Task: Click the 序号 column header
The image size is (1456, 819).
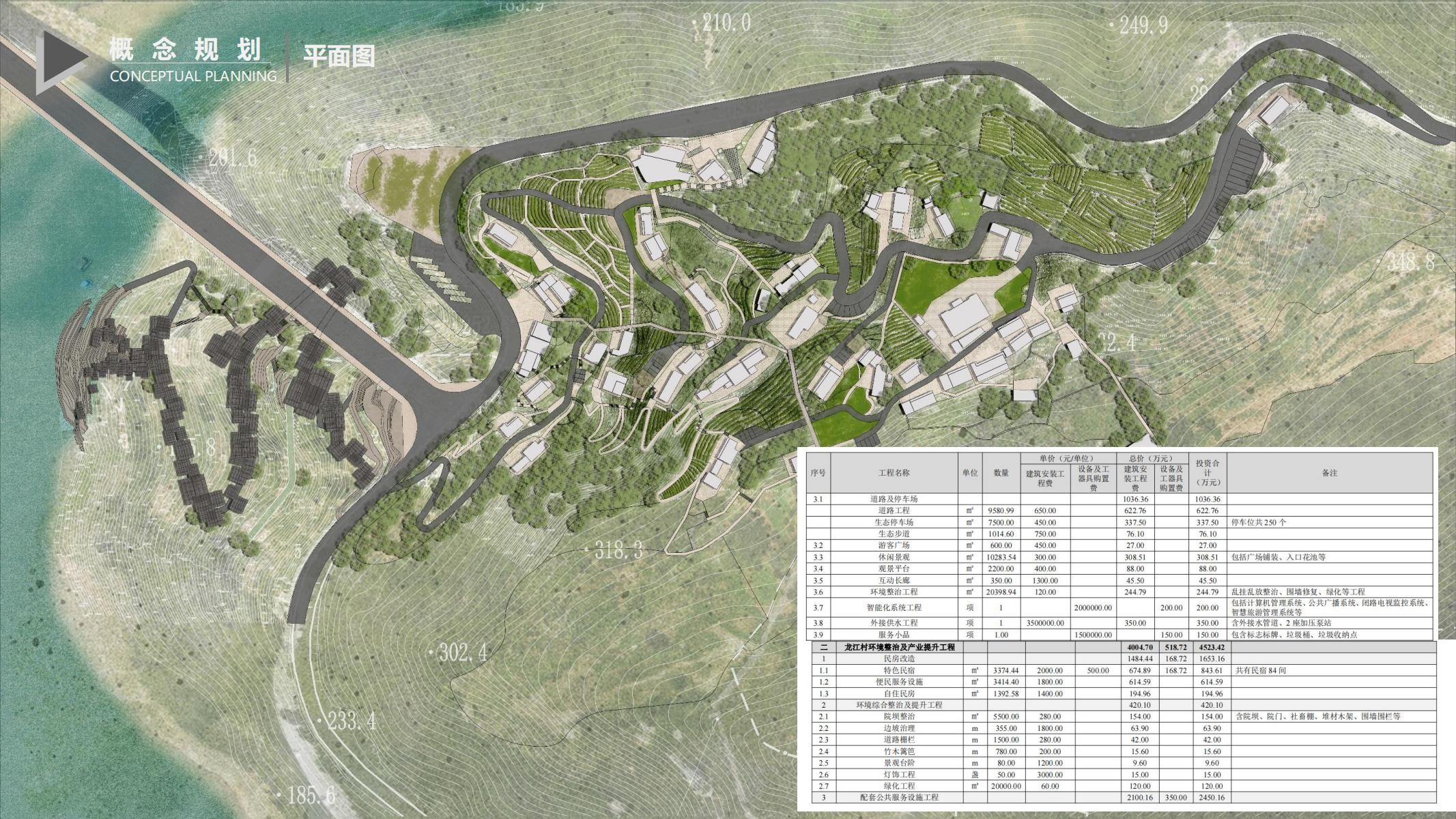Action: click(x=818, y=472)
